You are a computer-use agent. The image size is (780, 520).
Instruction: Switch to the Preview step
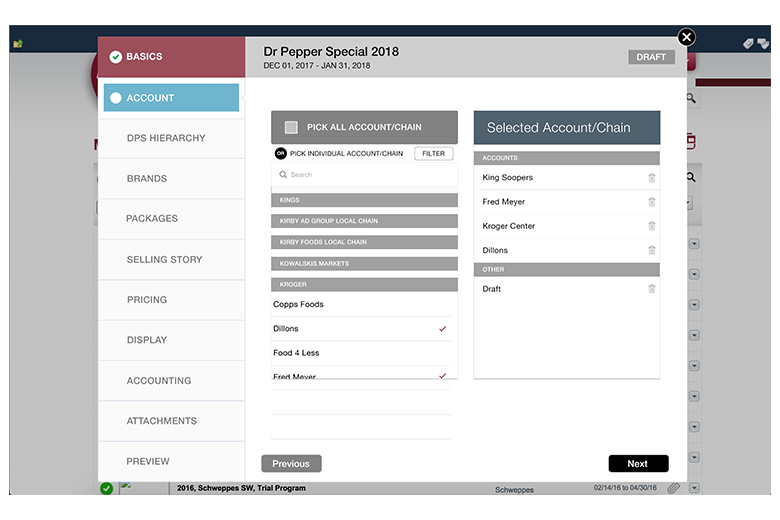point(171,462)
